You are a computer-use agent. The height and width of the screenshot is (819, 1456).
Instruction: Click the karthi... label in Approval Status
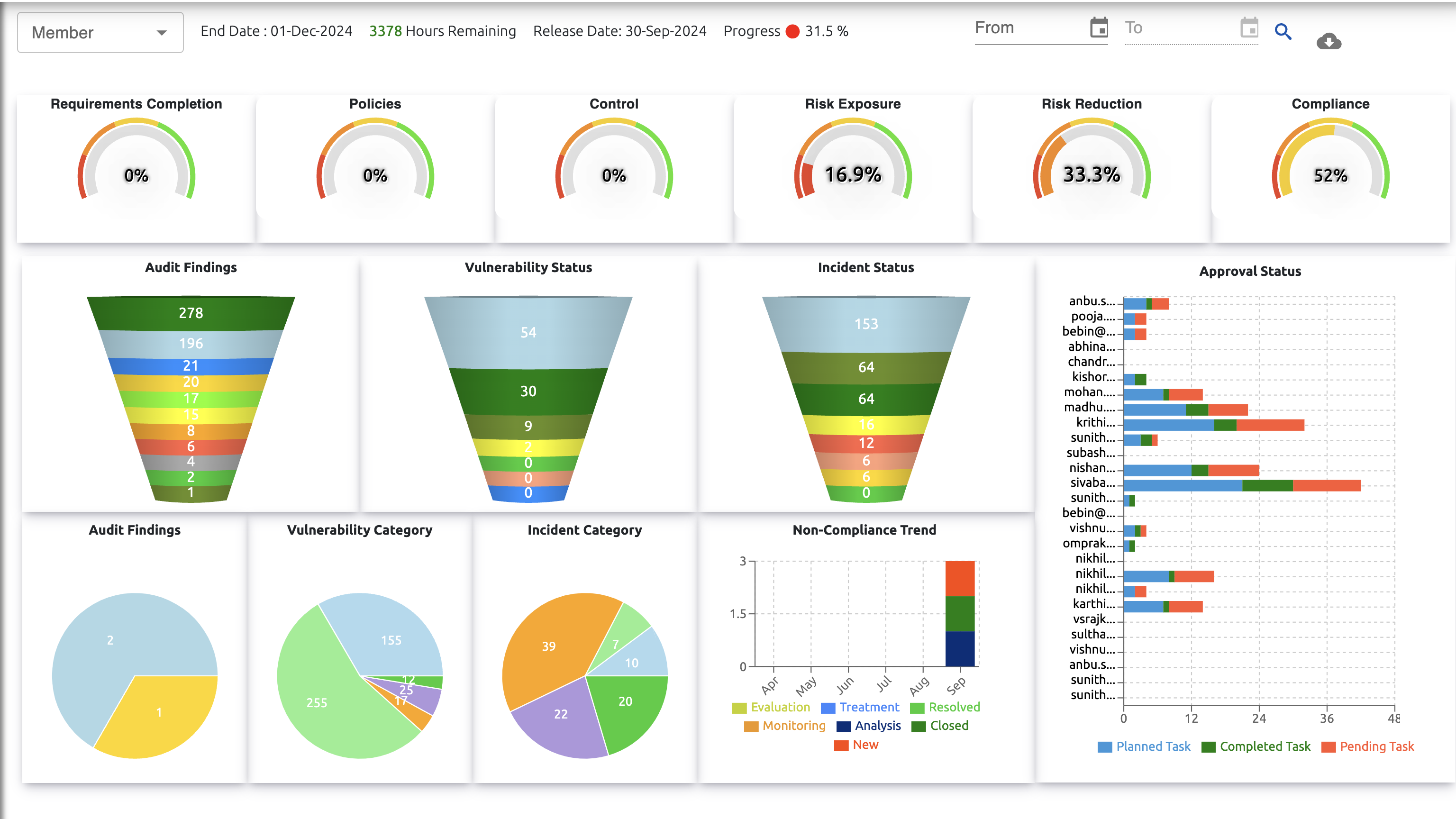1094,604
